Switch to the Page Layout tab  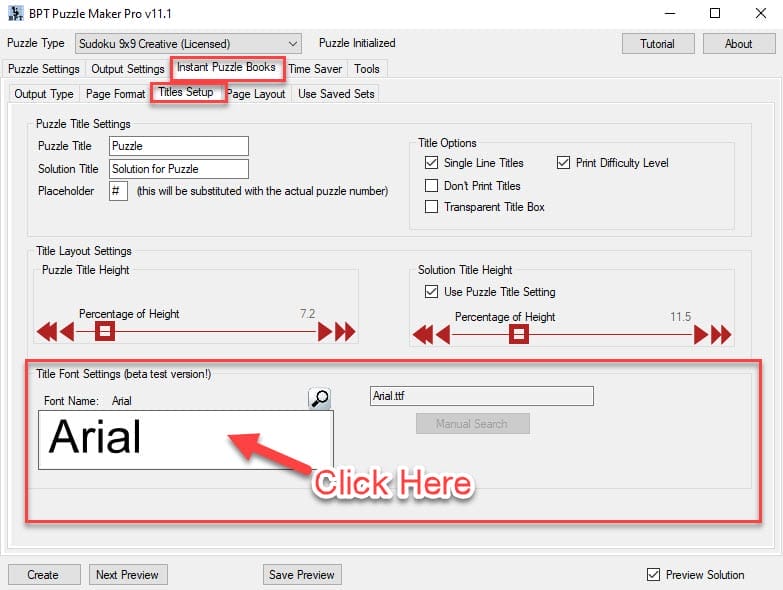[256, 94]
